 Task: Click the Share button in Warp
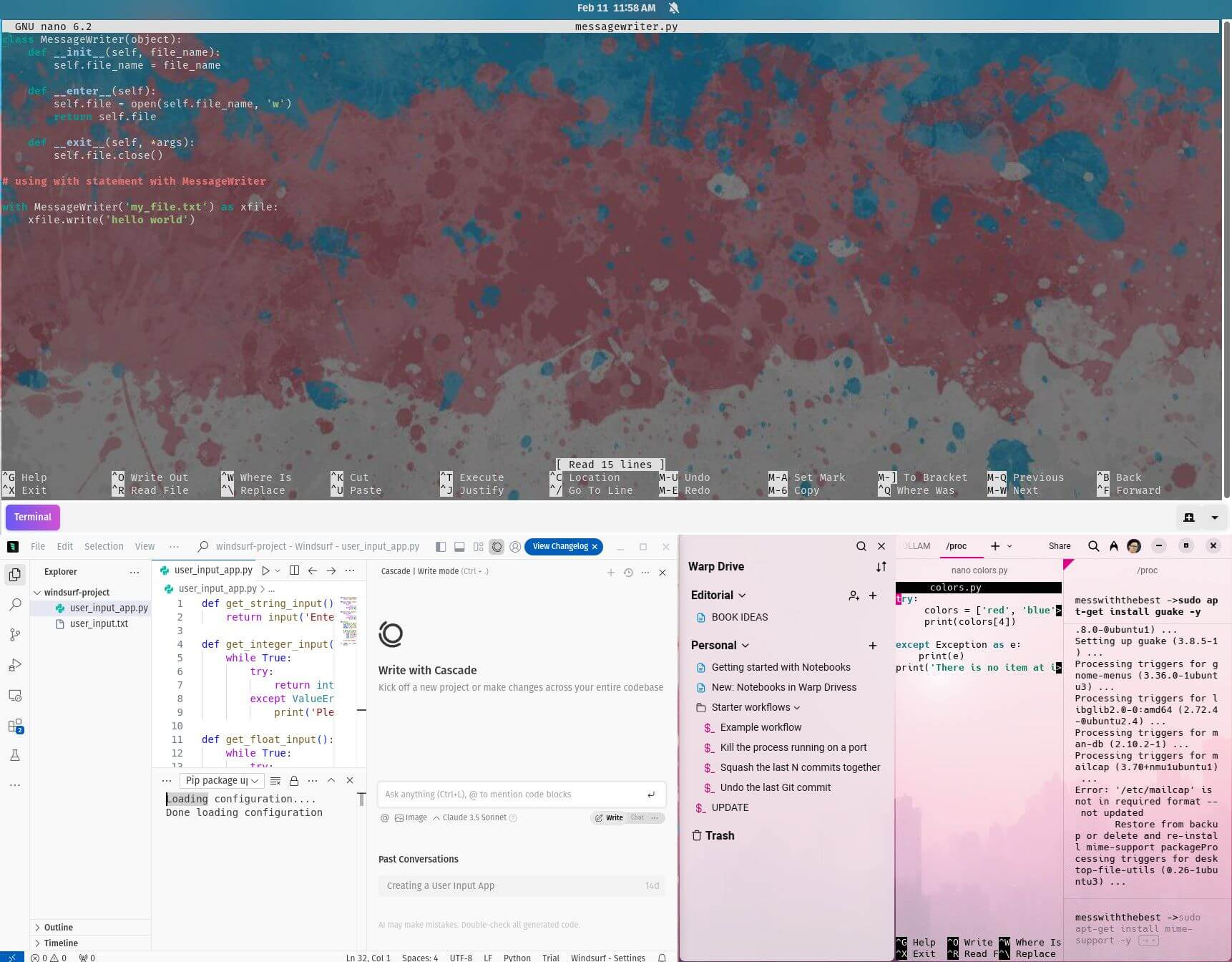pyautogui.click(x=1059, y=546)
